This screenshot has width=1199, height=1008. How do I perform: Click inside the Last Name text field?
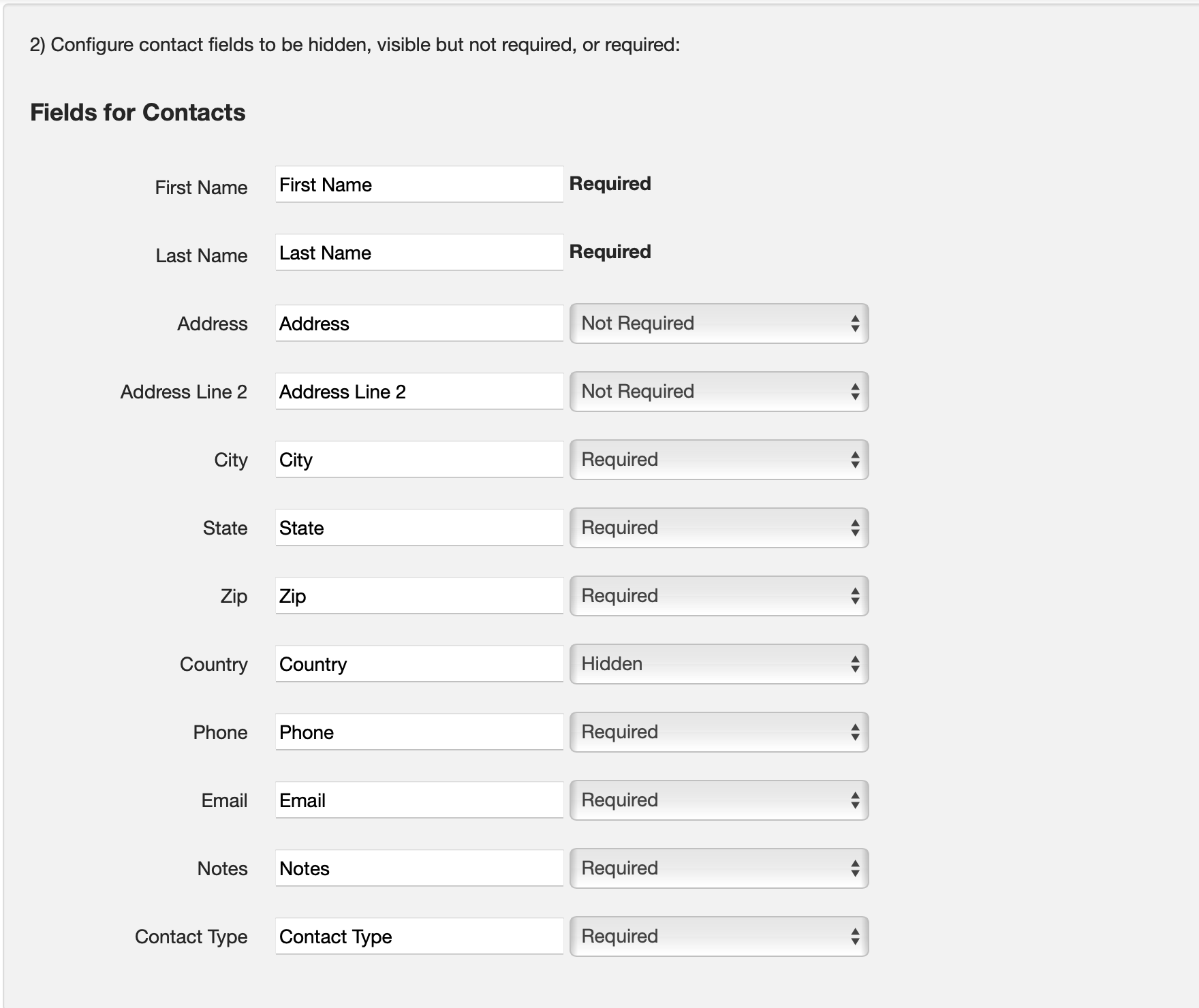tap(418, 253)
